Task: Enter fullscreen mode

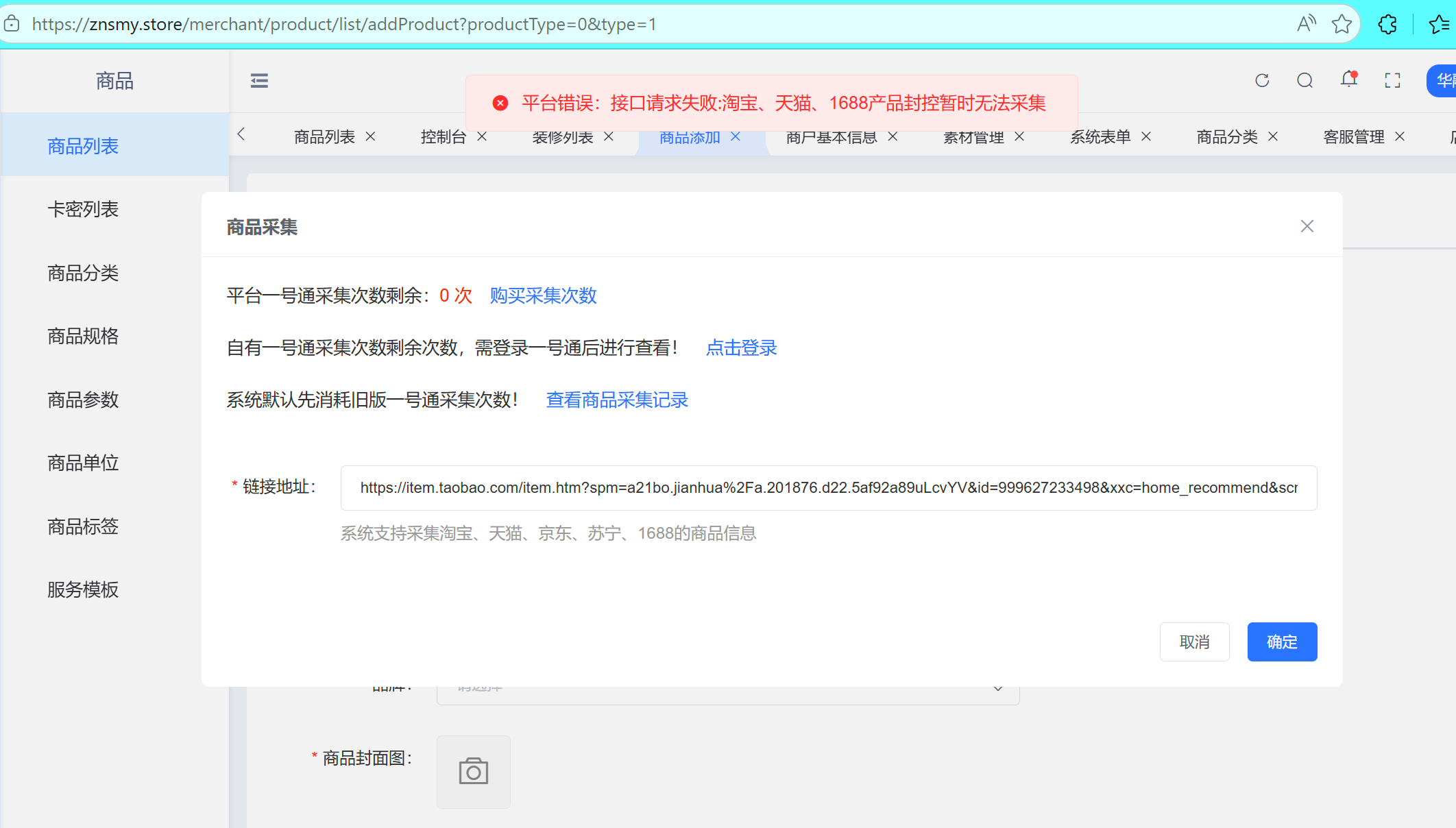Action: (x=1392, y=80)
